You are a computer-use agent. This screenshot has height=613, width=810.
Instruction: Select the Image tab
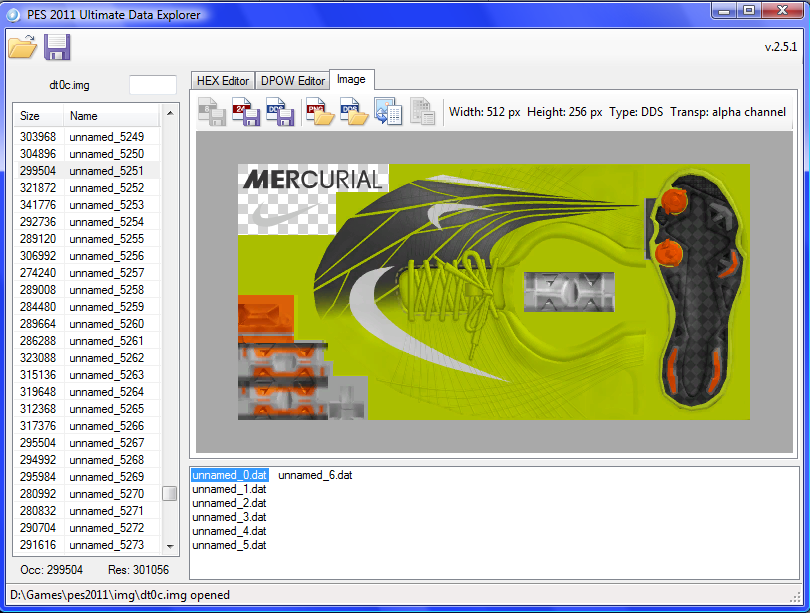tap(351, 80)
